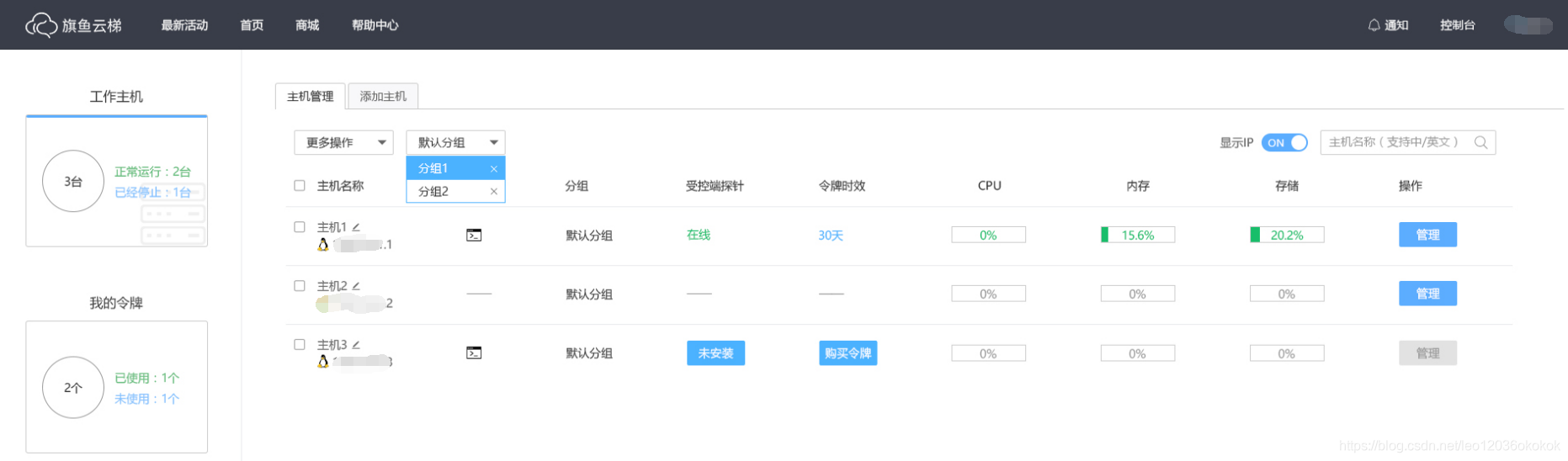
Task: Collapse the 默认分组 dropdown
Action: 455,142
